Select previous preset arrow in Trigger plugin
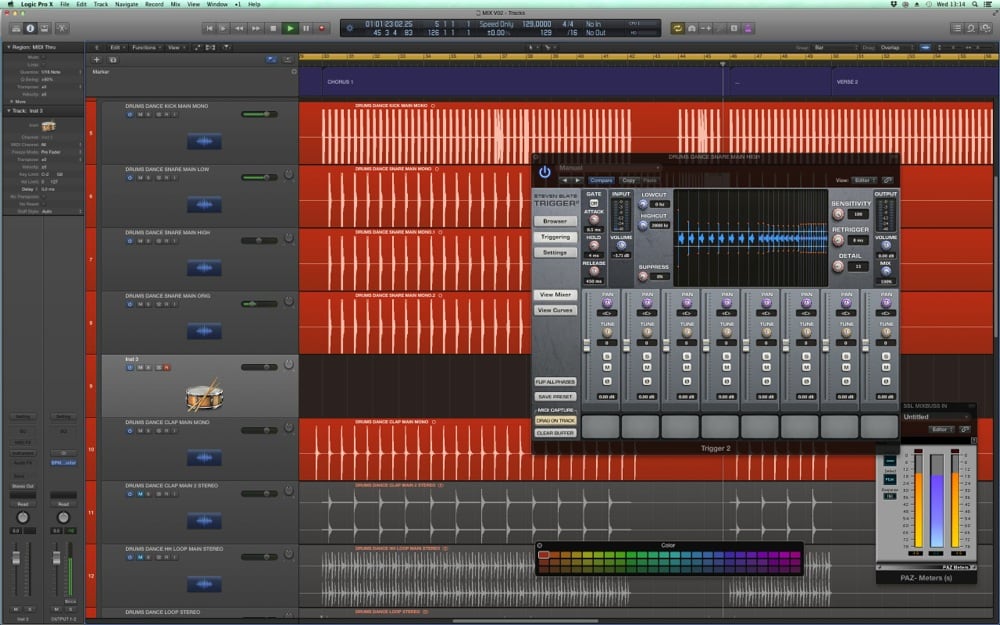Viewport: 1000px width, 625px height. (564, 180)
